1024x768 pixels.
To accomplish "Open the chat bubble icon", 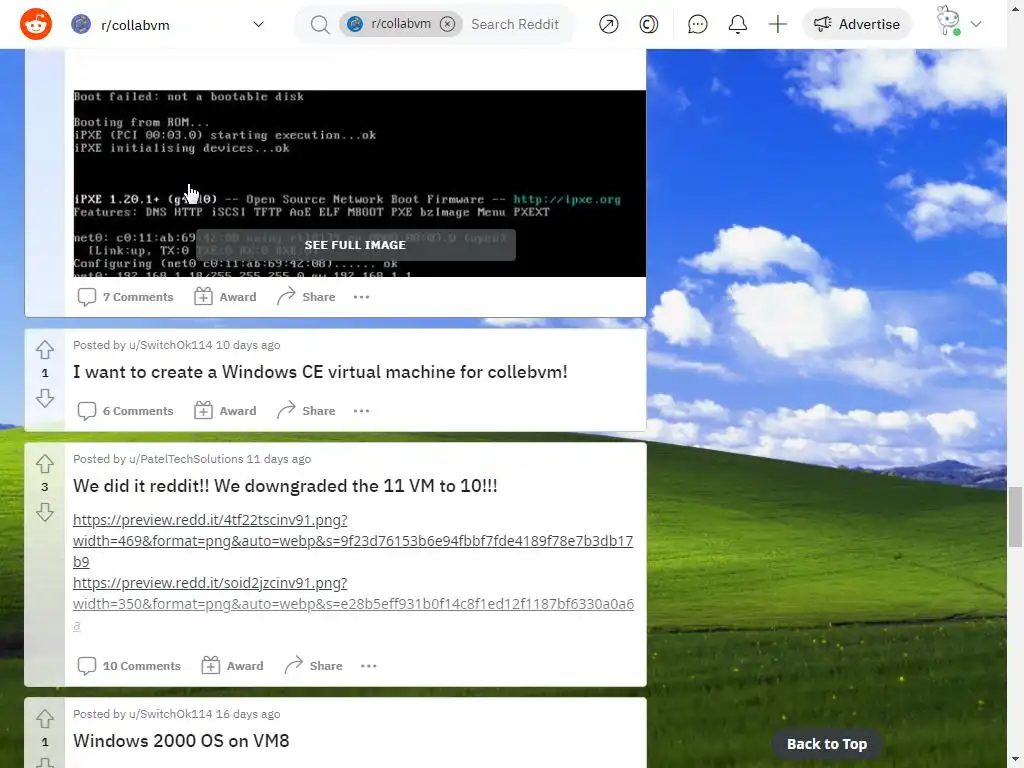I will pyautogui.click(x=697, y=24).
